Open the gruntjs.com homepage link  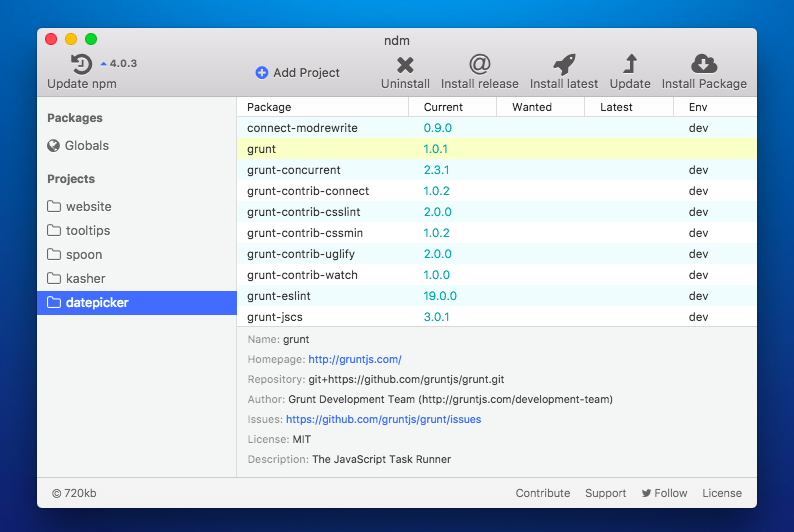(x=355, y=359)
